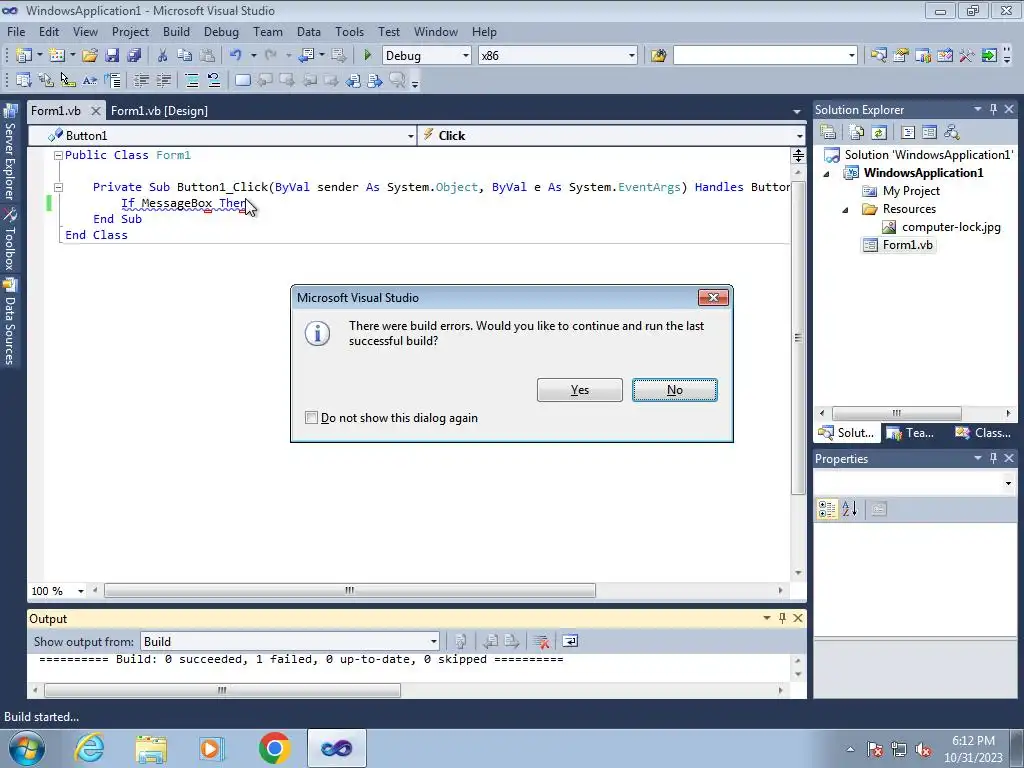
Task: Open Google Chrome from the taskbar
Action: click(274, 748)
